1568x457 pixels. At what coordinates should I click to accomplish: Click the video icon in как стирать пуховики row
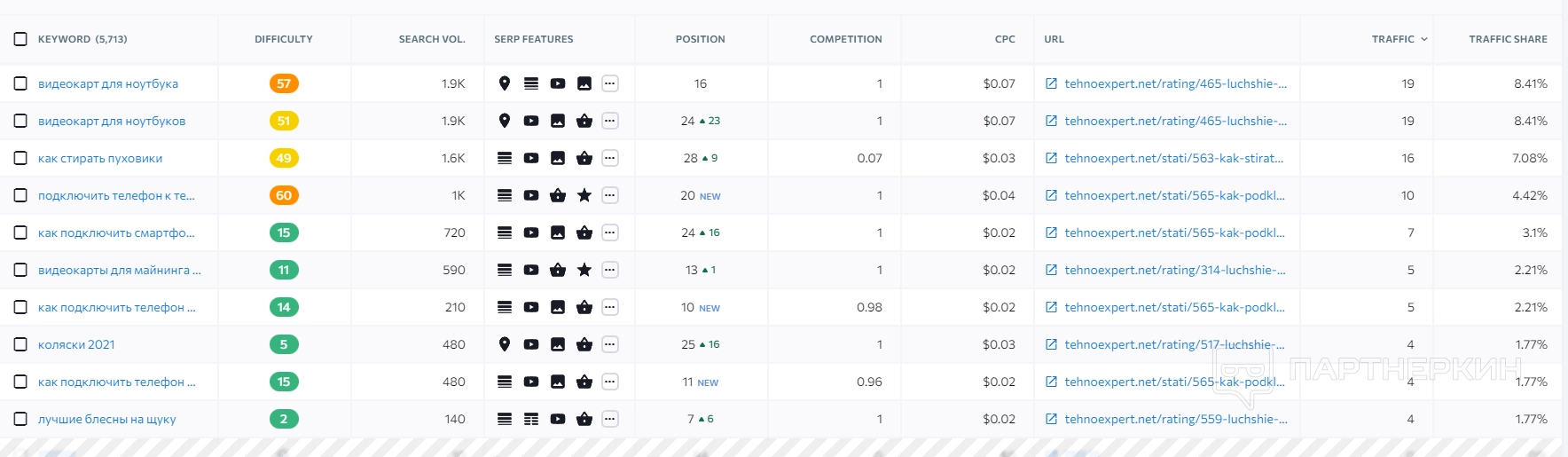531,158
